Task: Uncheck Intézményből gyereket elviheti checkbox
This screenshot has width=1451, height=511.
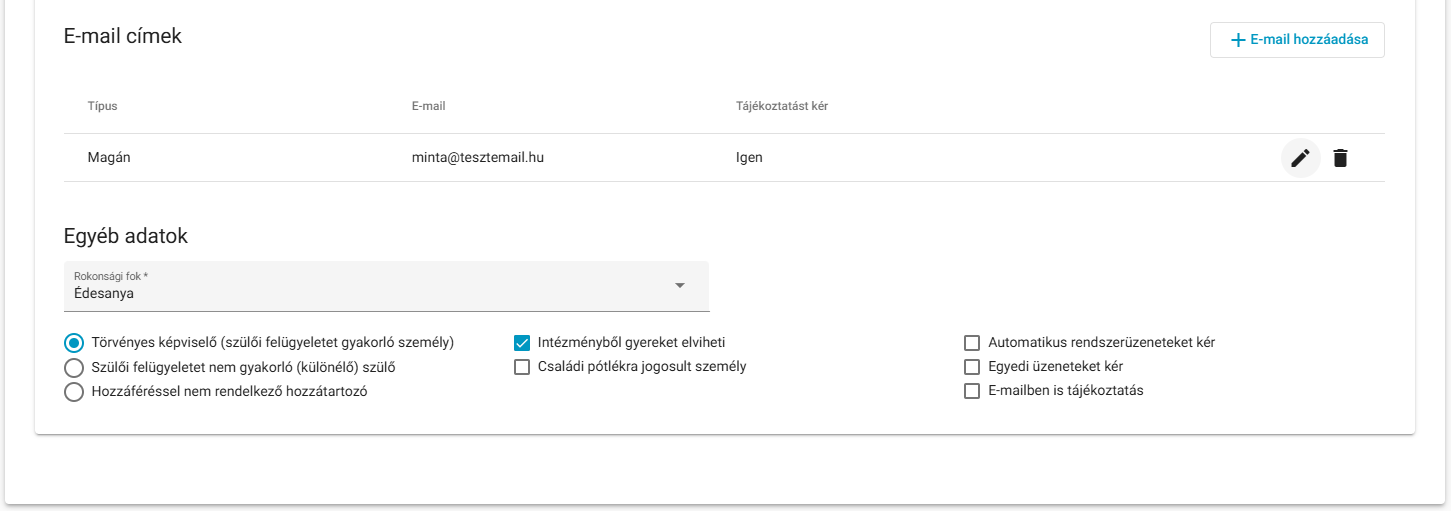Action: 522,342
